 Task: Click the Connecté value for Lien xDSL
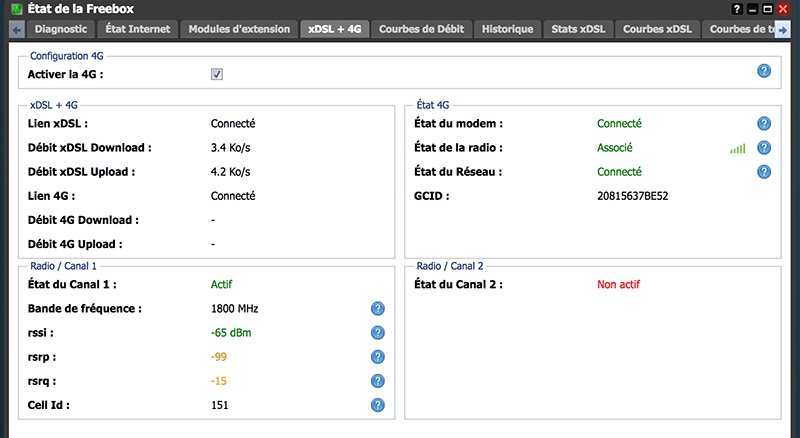click(x=233, y=124)
